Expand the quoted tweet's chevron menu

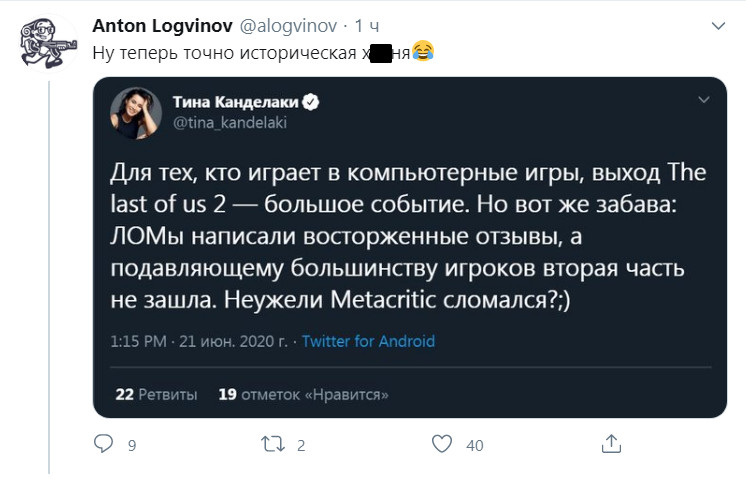[x=704, y=99]
